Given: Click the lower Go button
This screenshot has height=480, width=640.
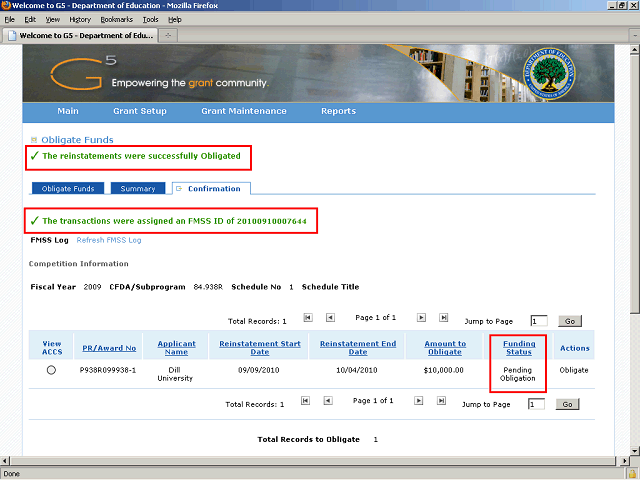Looking at the screenshot, I should 567,404.
